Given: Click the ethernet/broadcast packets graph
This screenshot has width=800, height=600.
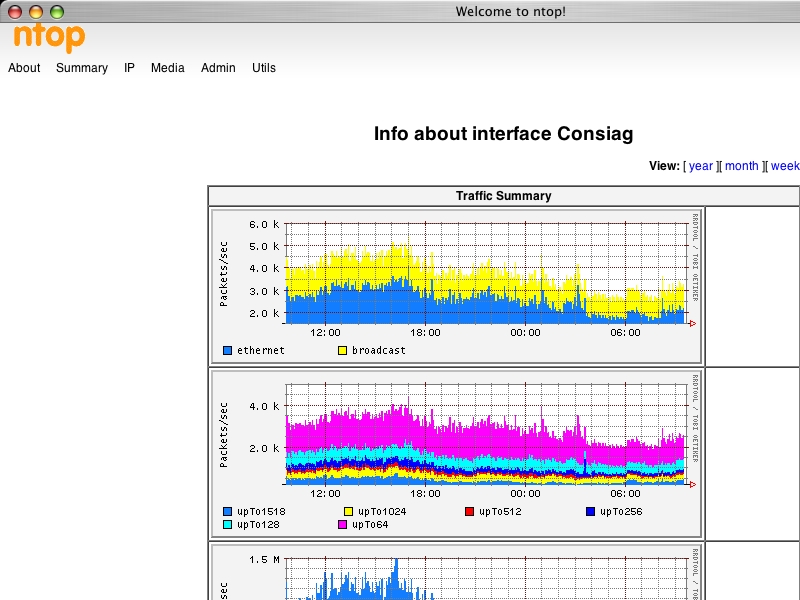Looking at the screenshot, I should coord(457,287).
